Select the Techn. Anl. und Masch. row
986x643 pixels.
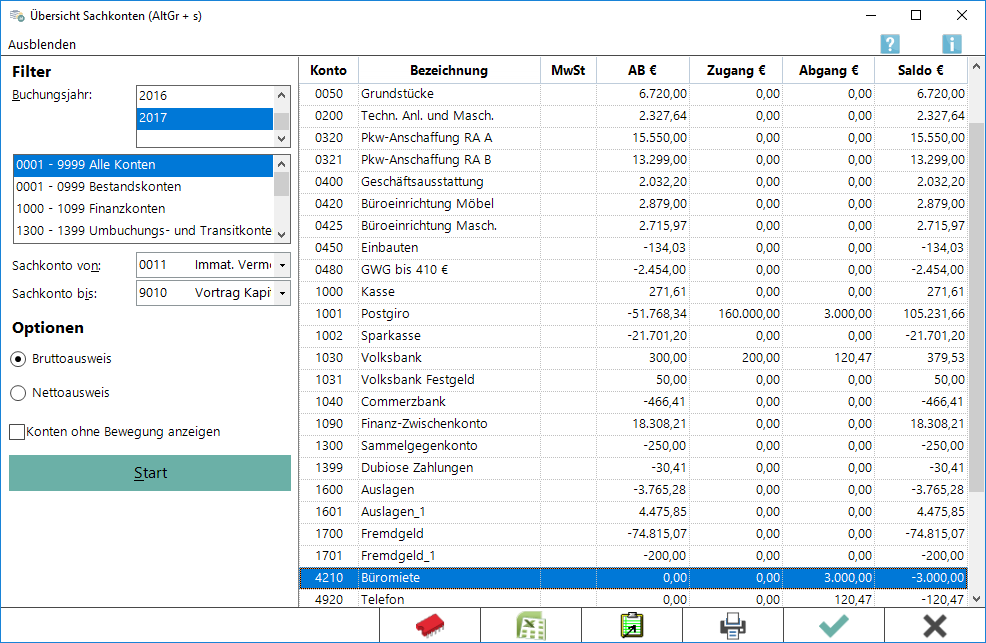[x=633, y=116]
